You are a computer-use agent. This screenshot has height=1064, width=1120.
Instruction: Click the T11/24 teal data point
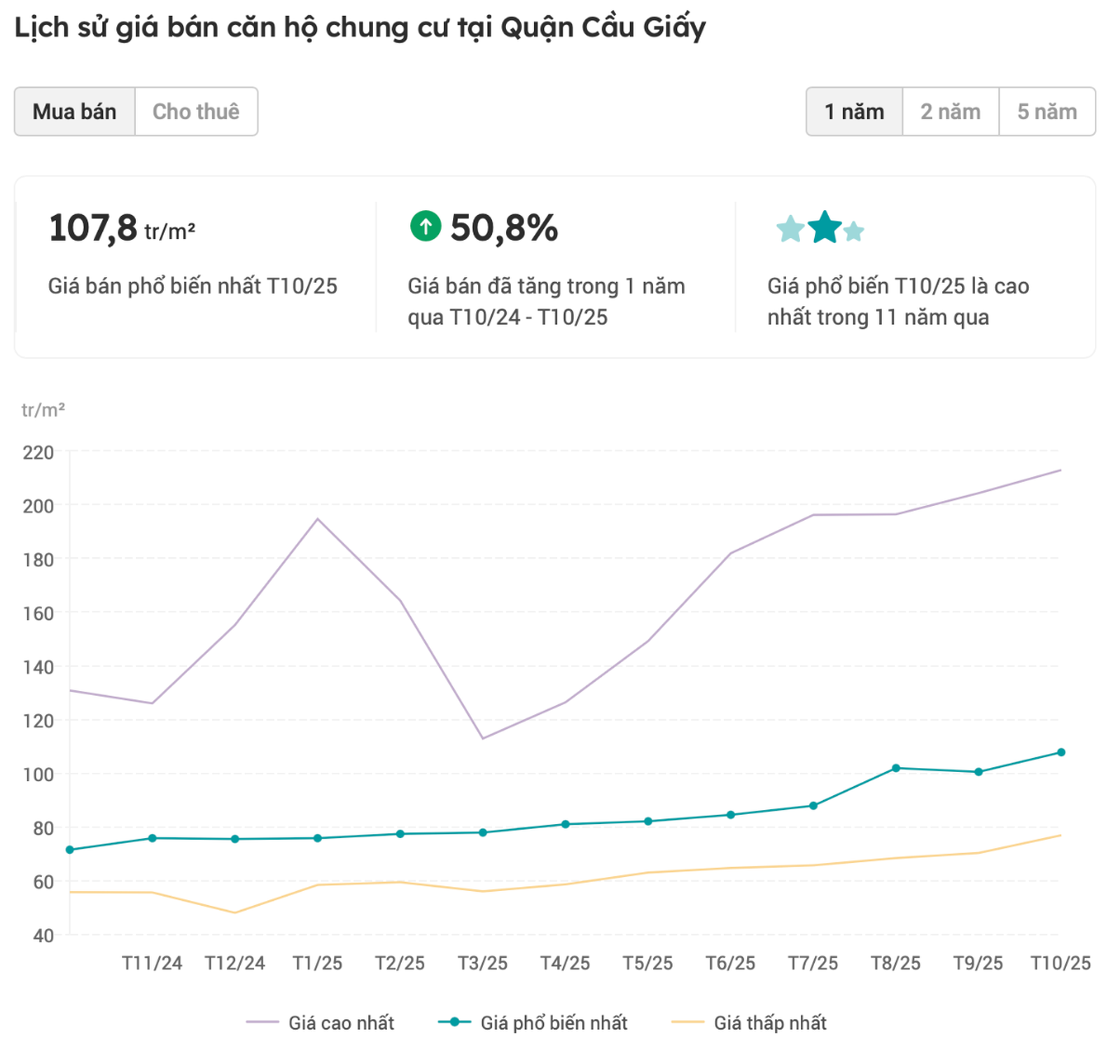pyautogui.click(x=152, y=838)
